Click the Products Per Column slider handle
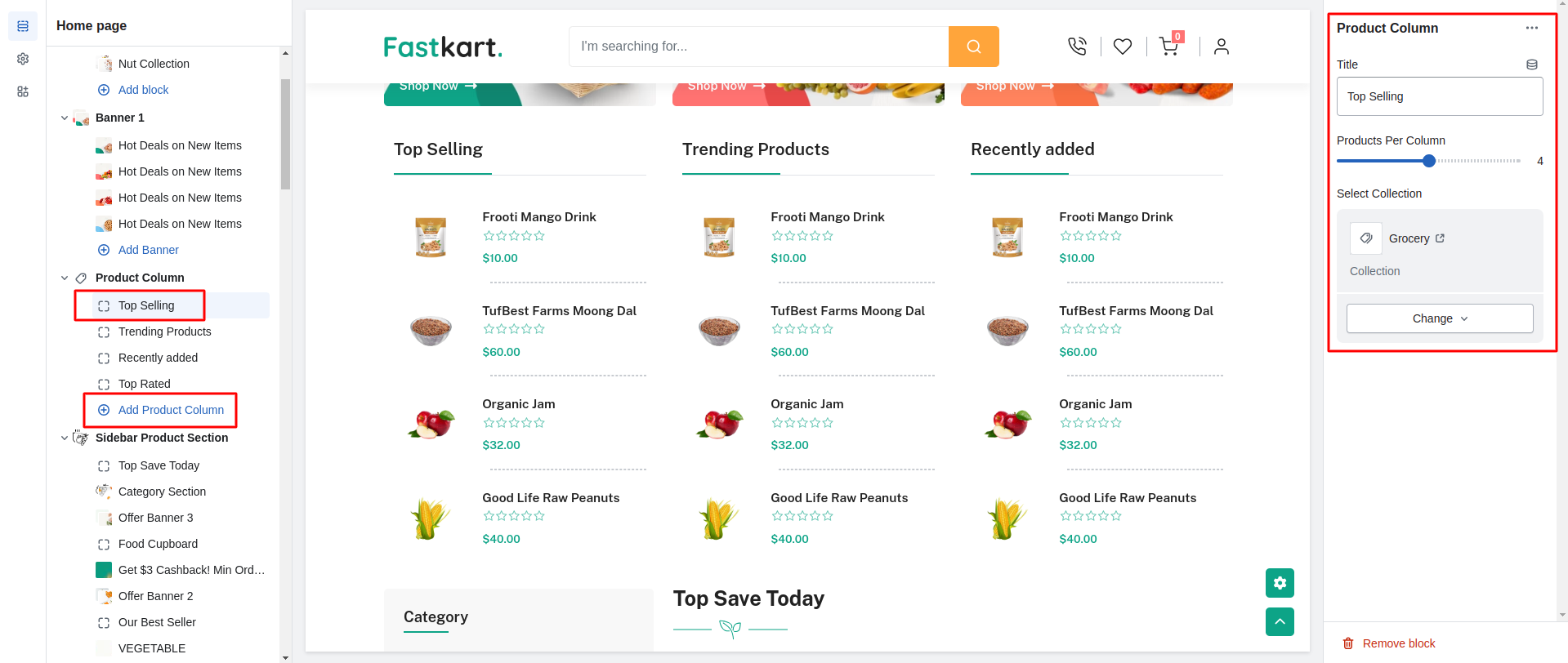The height and width of the screenshot is (663, 1568). pos(1428,161)
